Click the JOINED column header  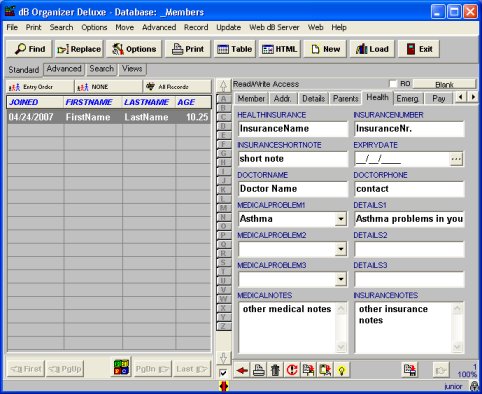click(35, 102)
